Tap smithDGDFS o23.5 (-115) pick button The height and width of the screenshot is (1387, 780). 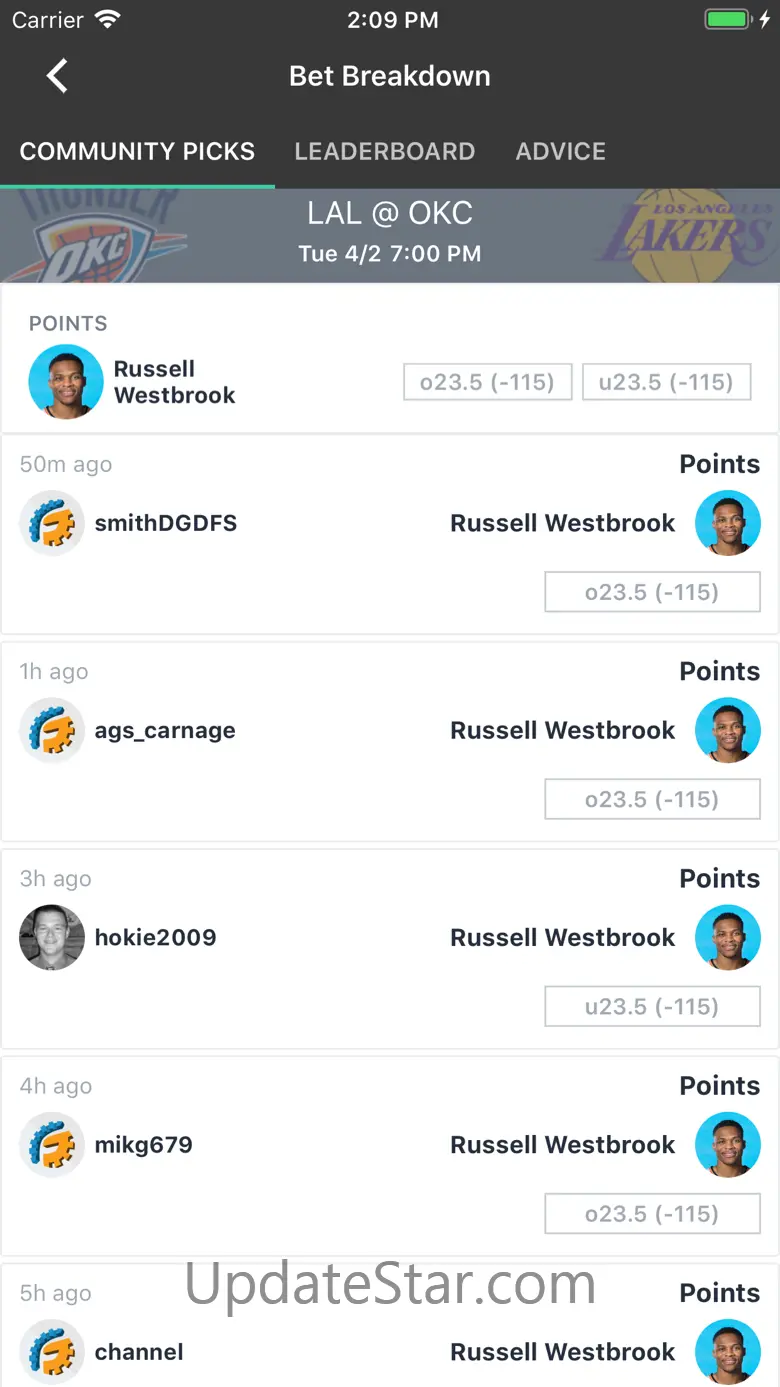pyautogui.click(x=652, y=592)
